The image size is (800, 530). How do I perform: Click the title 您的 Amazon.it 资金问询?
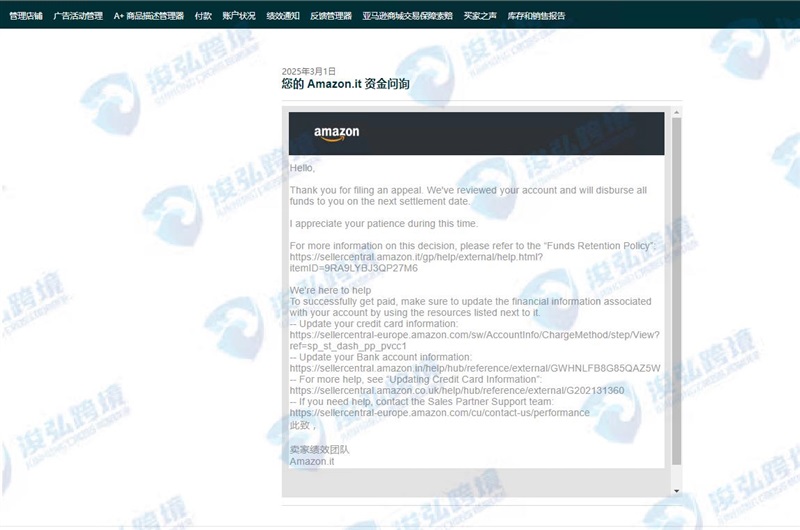345,84
